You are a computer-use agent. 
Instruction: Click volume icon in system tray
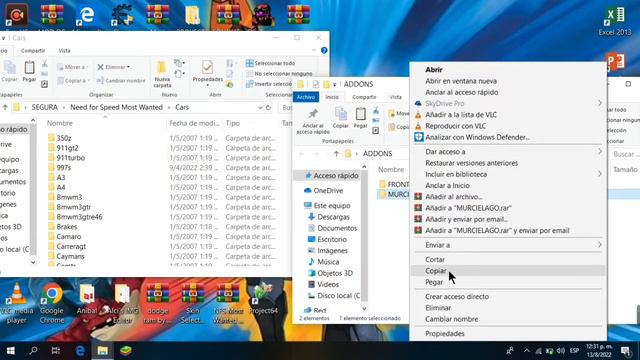[x=561, y=351]
